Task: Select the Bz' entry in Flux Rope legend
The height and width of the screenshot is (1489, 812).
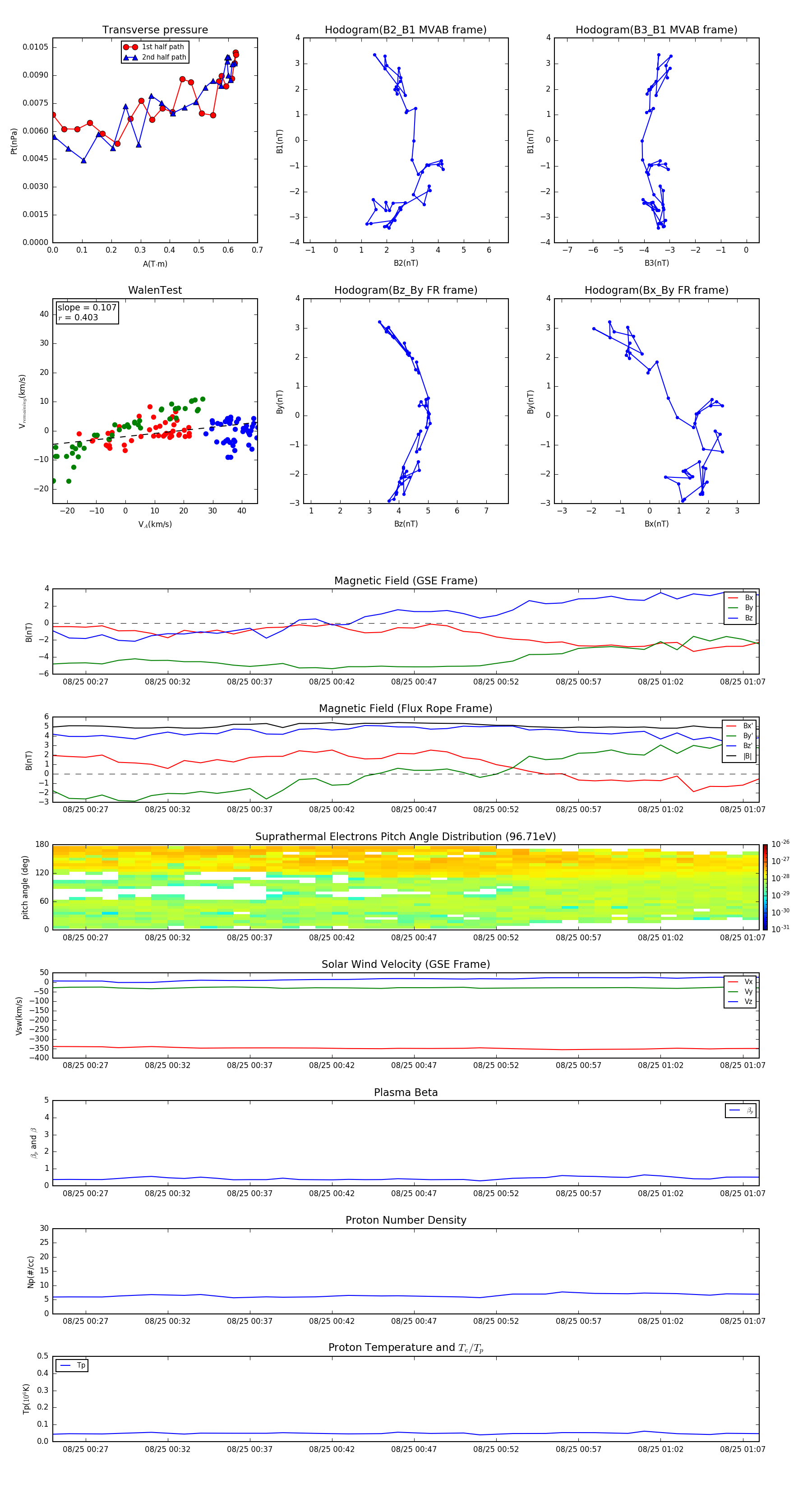Action: 740,746
